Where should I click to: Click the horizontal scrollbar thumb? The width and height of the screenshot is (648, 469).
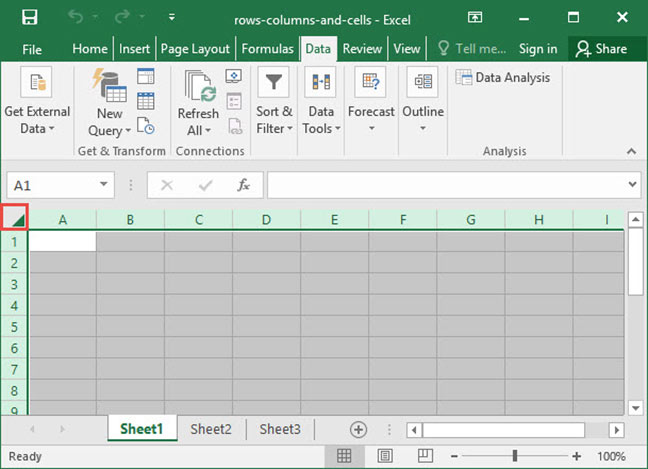point(503,430)
